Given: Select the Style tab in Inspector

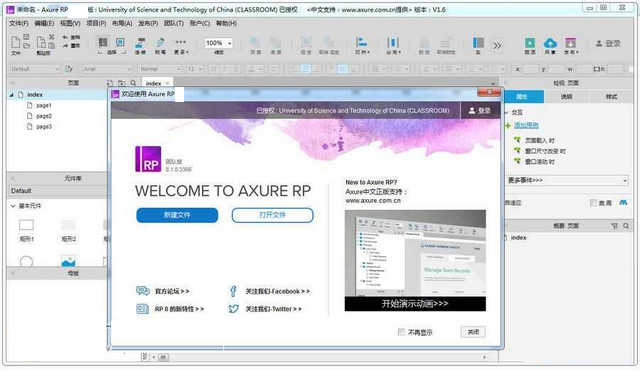Looking at the screenshot, I should pos(611,97).
